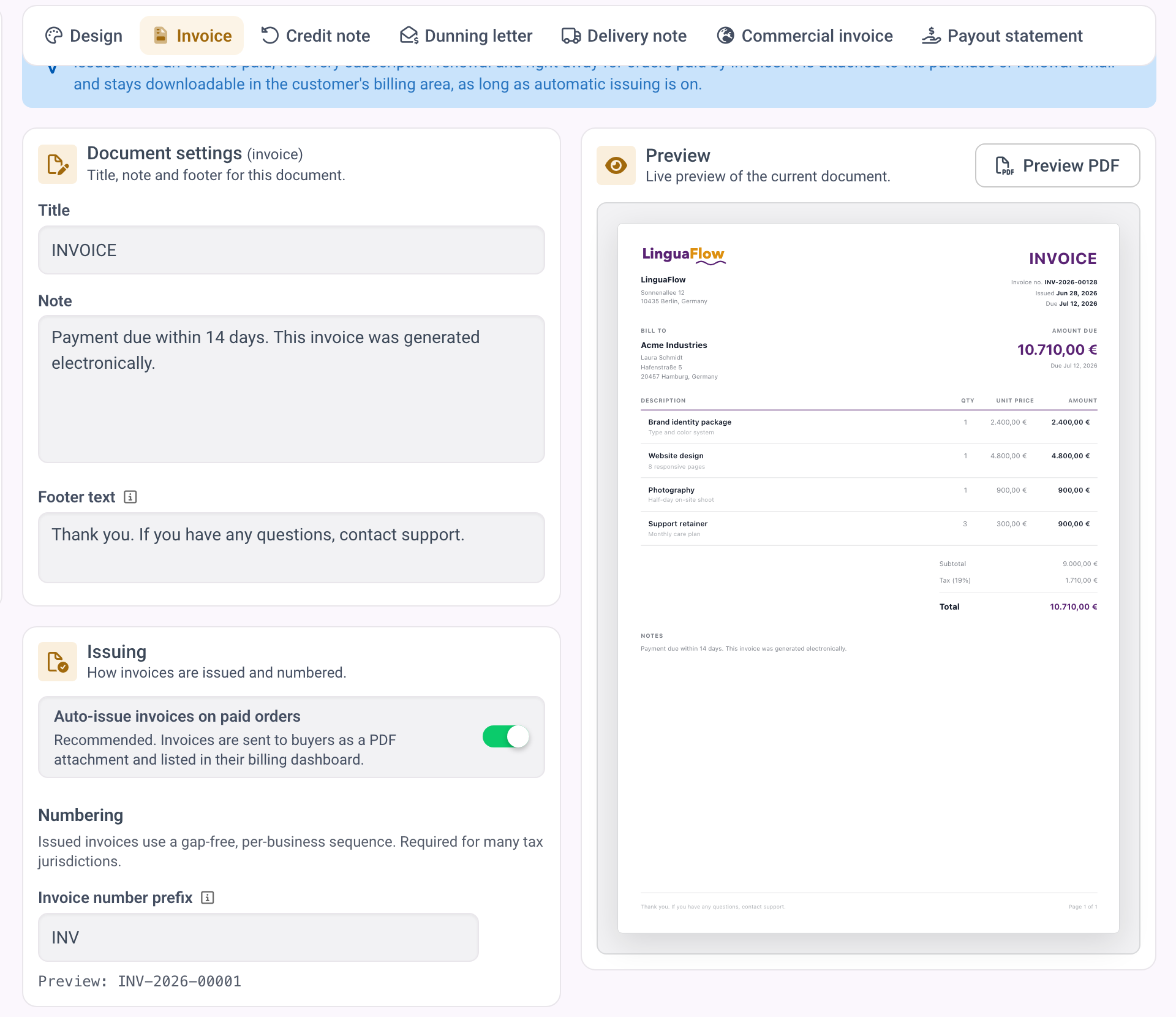This screenshot has height=1017, width=1176.
Task: Click the 'Preview: INV-2026-00001' text
Action: click(x=140, y=981)
